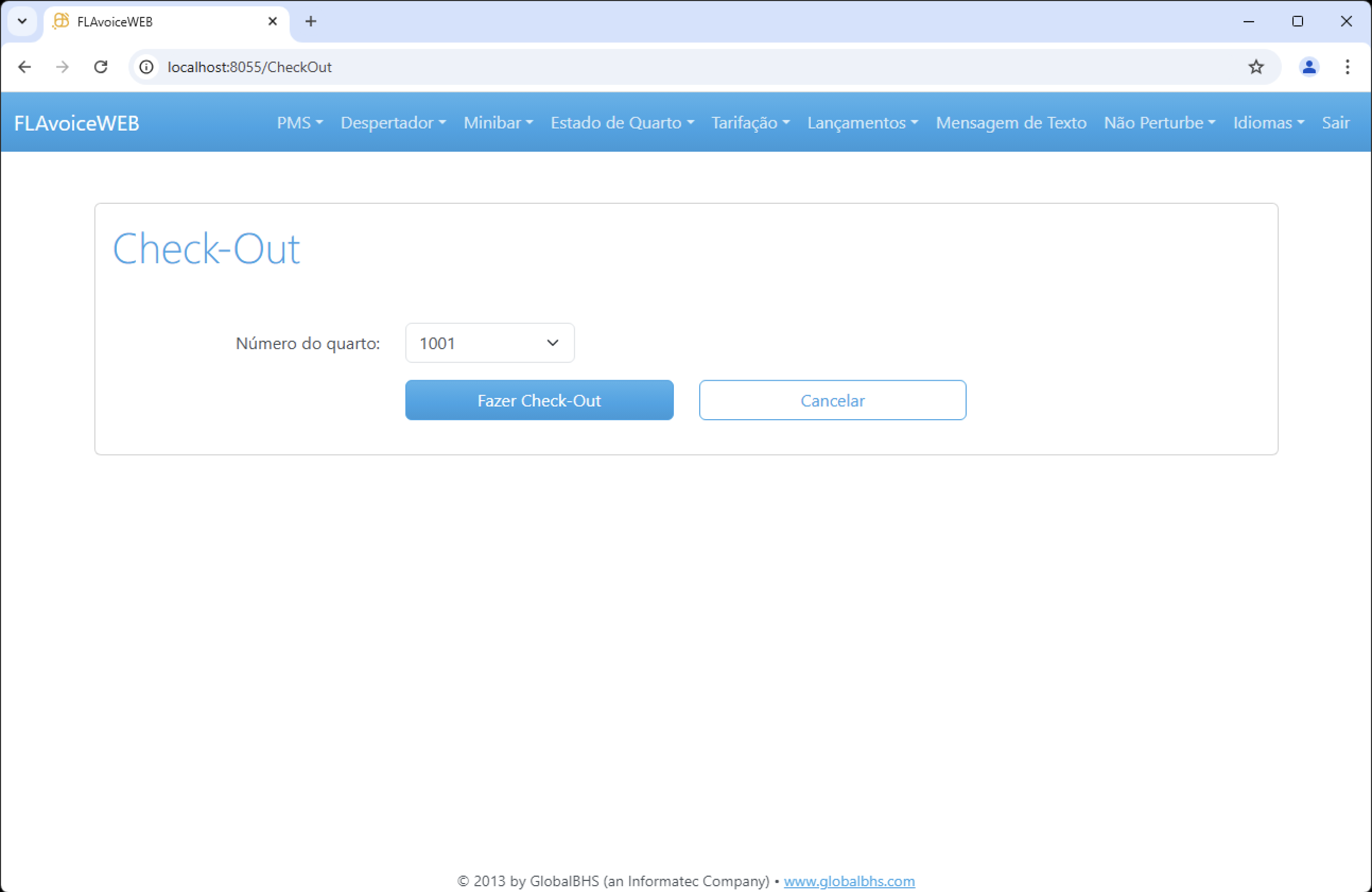The width and height of the screenshot is (1372, 892).
Task: Close the FLAvoiceWEB tab
Action: click(273, 22)
